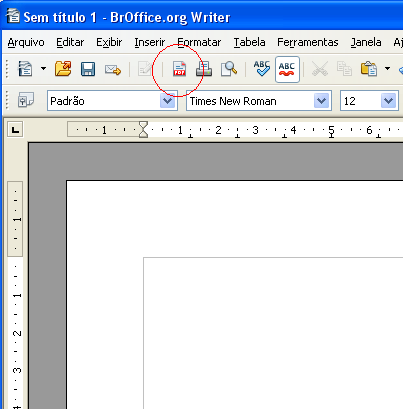Click the tab stop type selector
Viewport: 405px width, 409px height.
click(x=15, y=129)
